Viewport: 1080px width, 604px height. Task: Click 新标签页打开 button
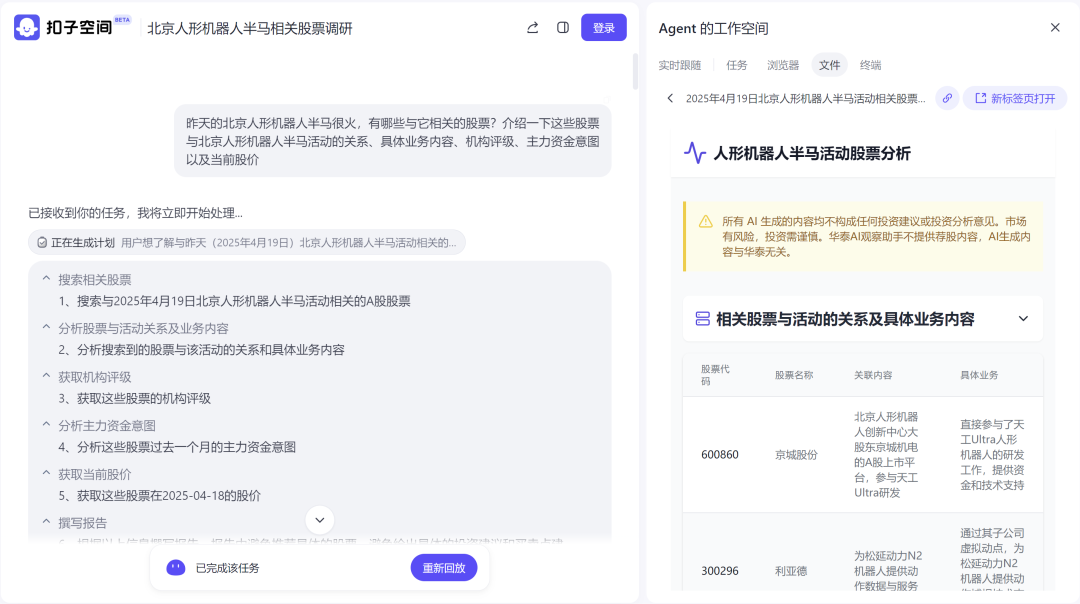coord(1015,98)
